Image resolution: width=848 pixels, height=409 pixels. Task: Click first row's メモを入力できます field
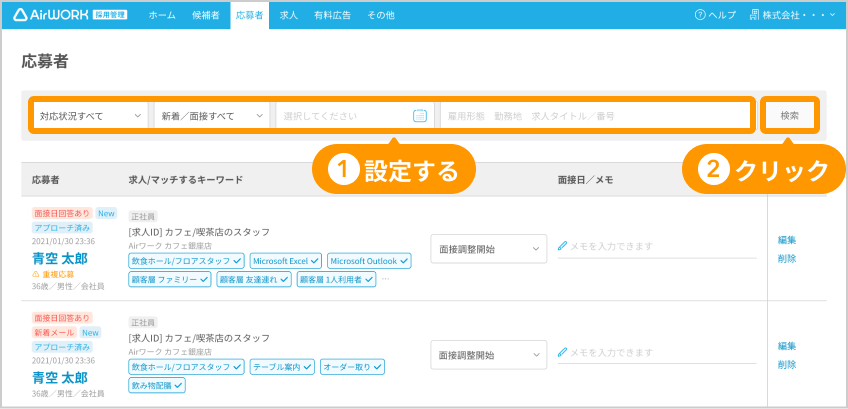pos(657,247)
